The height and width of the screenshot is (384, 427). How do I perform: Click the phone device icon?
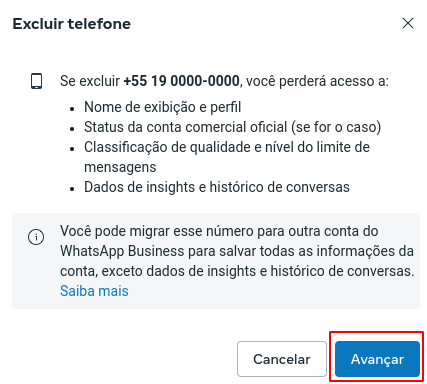[36, 81]
